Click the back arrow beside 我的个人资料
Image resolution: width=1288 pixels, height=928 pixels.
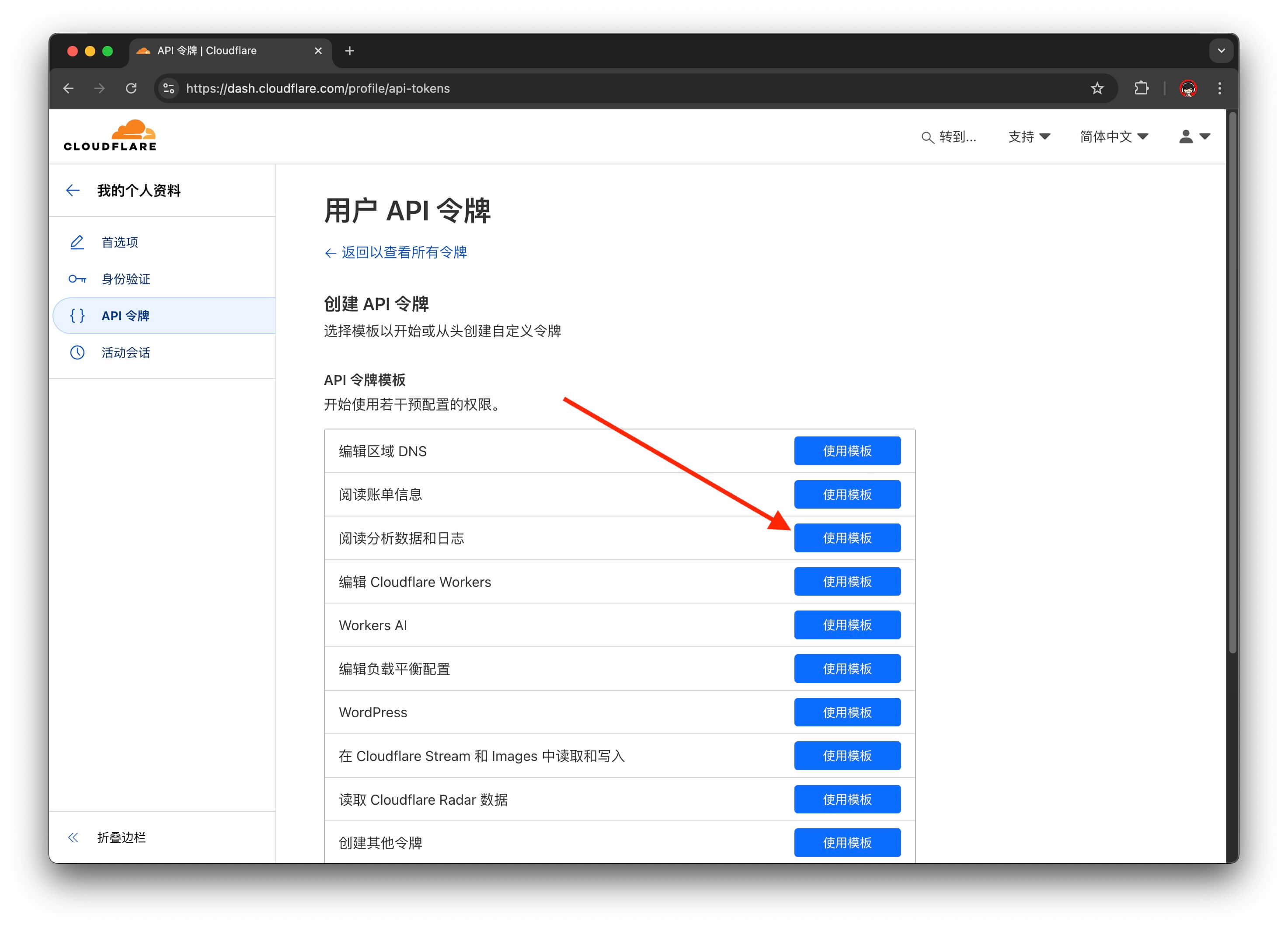tap(73, 190)
